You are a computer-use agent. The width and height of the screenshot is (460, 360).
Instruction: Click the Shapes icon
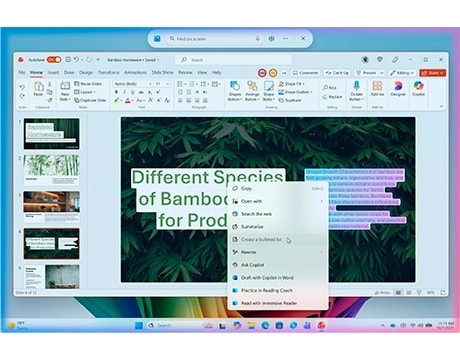click(x=235, y=87)
